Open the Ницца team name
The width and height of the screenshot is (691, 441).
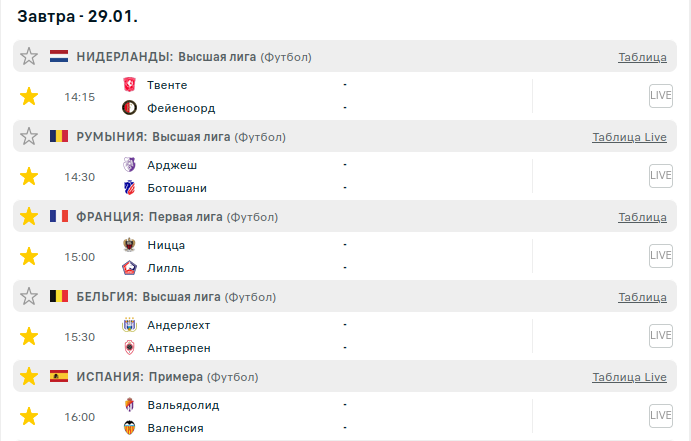click(166, 245)
